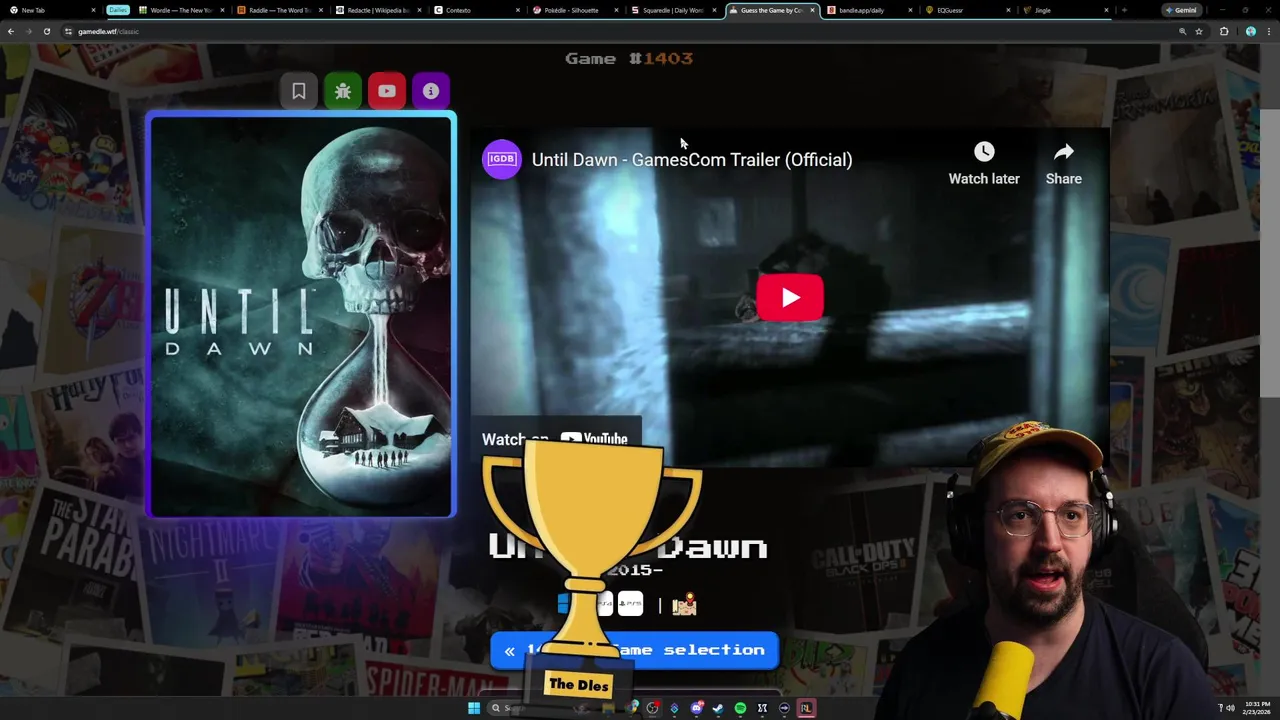Open the browser three-dot menu
1280x720 pixels.
click(1270, 31)
